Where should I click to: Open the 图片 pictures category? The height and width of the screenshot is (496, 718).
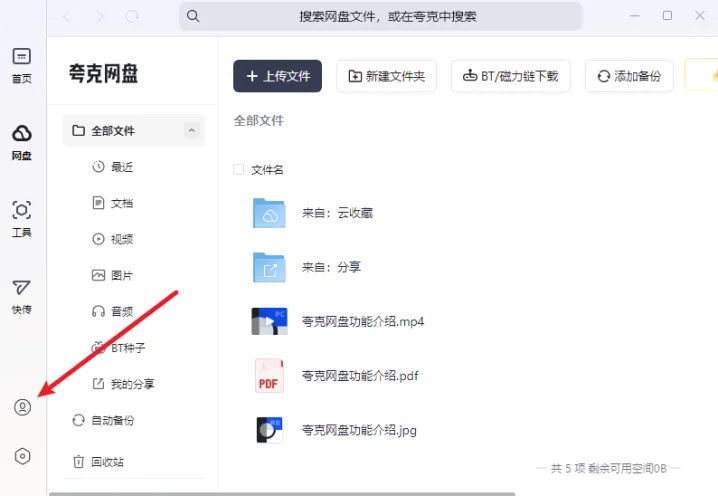click(113, 275)
